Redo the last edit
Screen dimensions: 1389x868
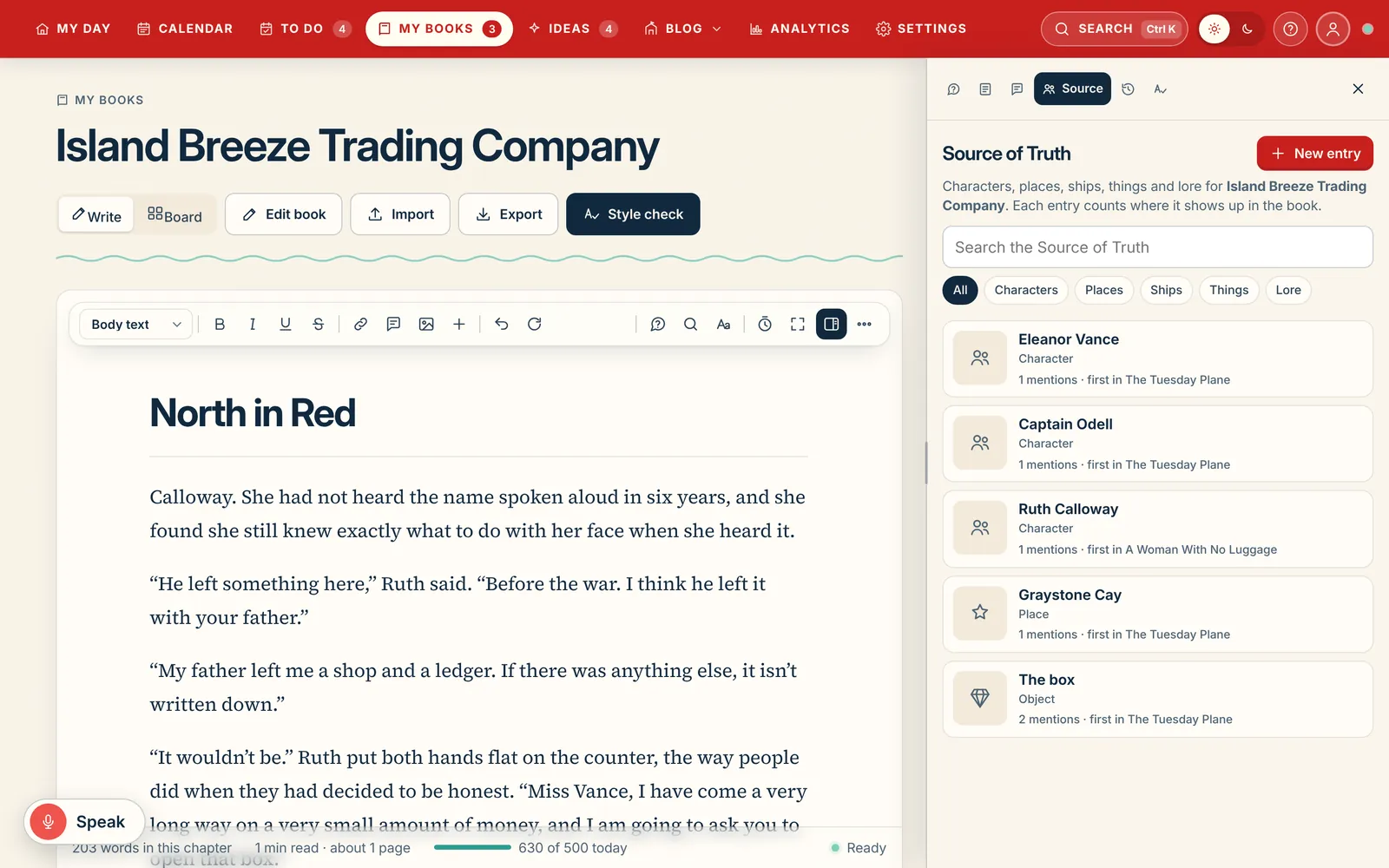pos(535,324)
